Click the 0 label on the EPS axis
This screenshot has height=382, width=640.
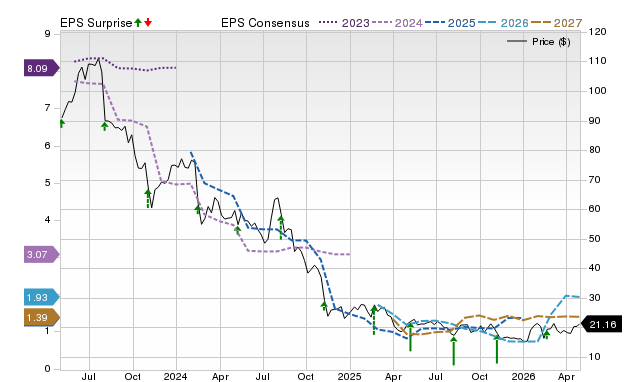coord(47,369)
